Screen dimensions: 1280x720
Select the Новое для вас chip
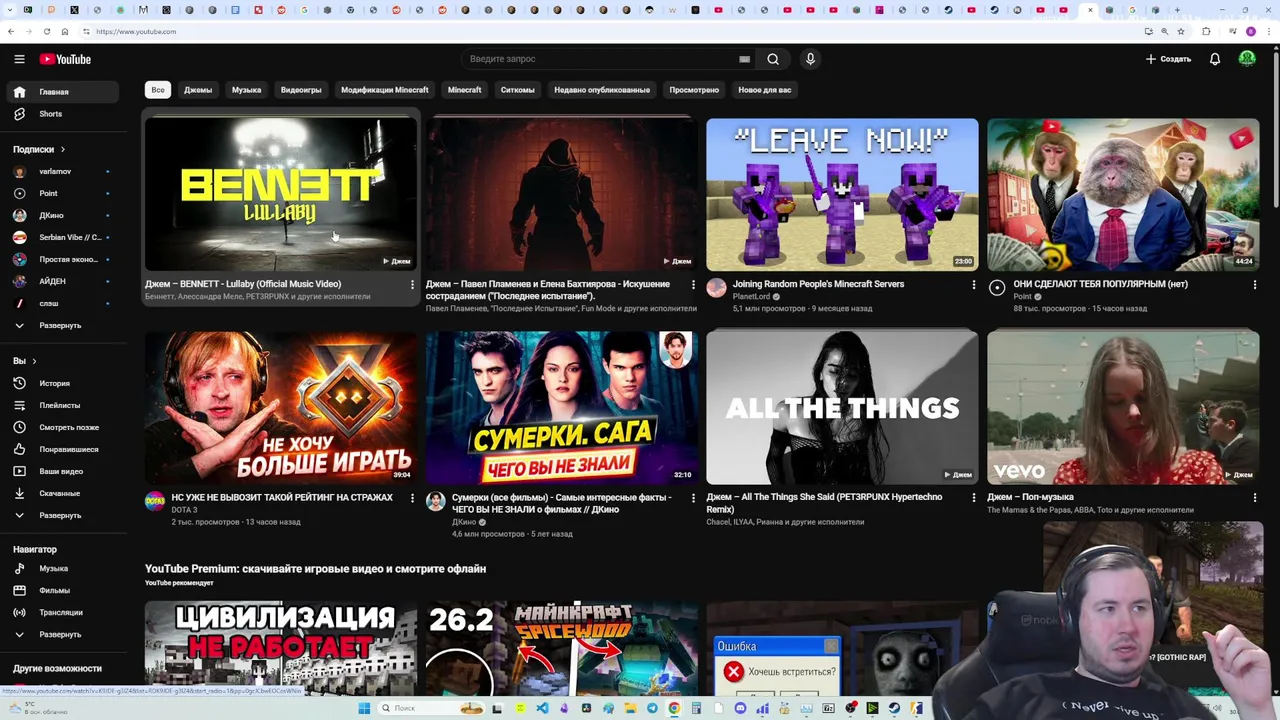tap(764, 90)
